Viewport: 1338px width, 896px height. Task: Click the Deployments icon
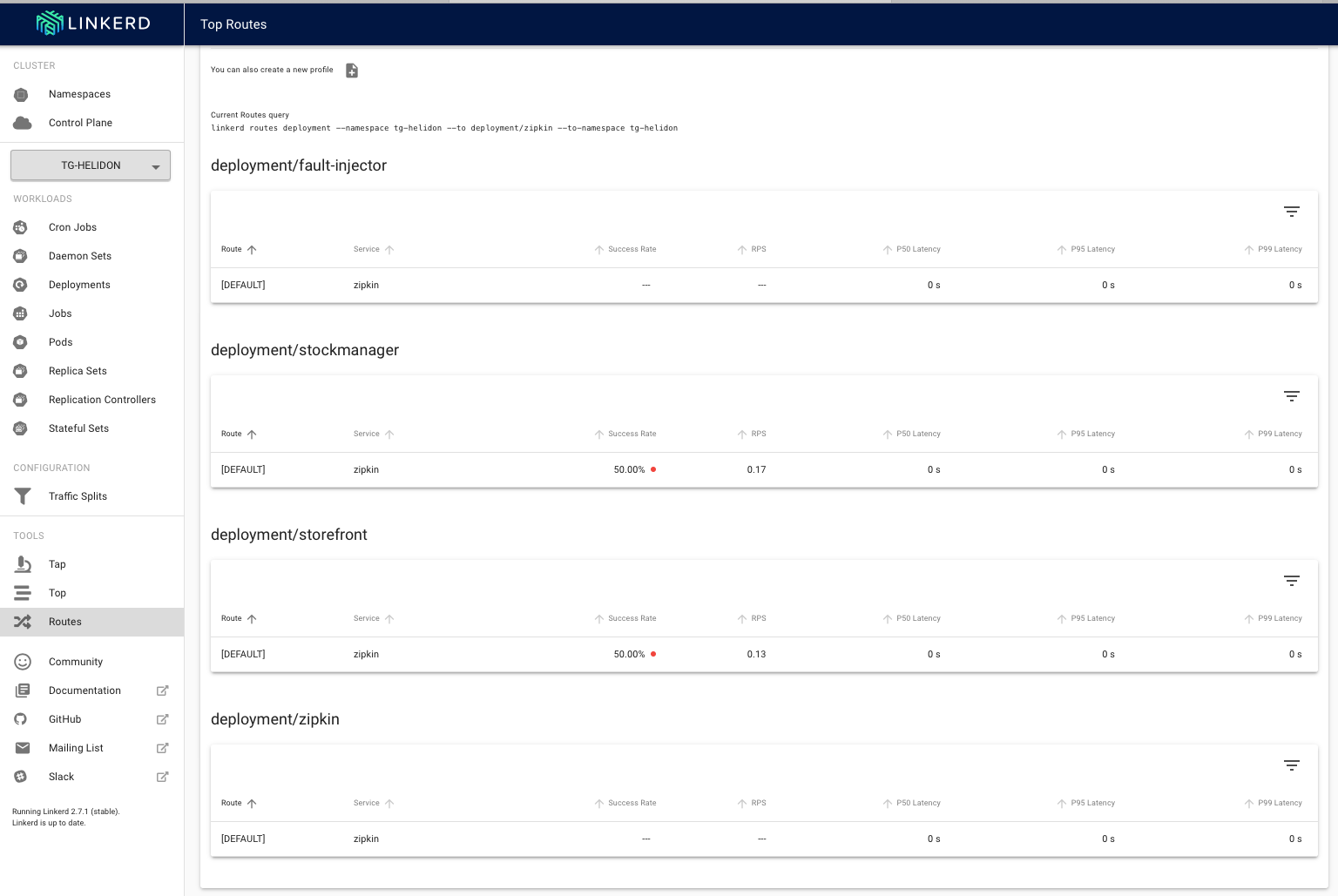click(x=20, y=285)
